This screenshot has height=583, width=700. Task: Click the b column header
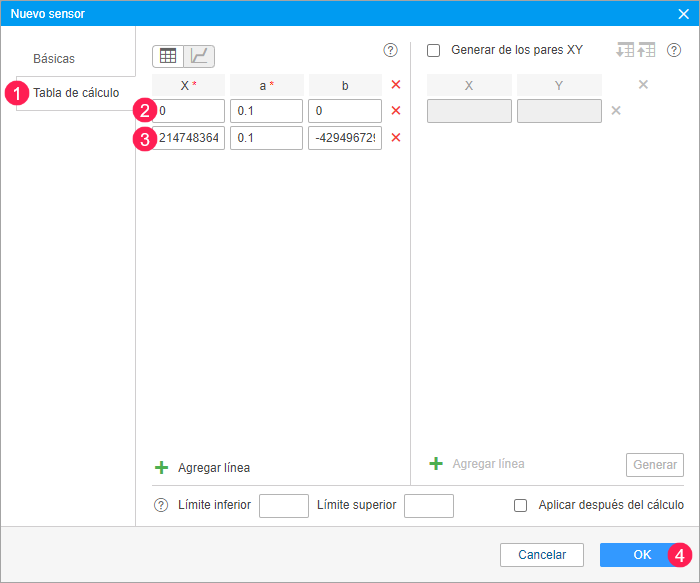345,85
